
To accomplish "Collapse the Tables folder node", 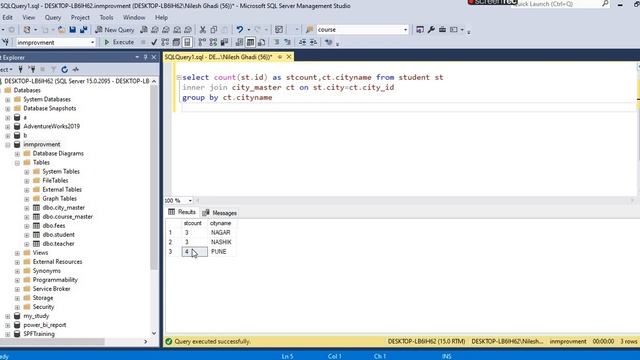I will coord(17,163).
